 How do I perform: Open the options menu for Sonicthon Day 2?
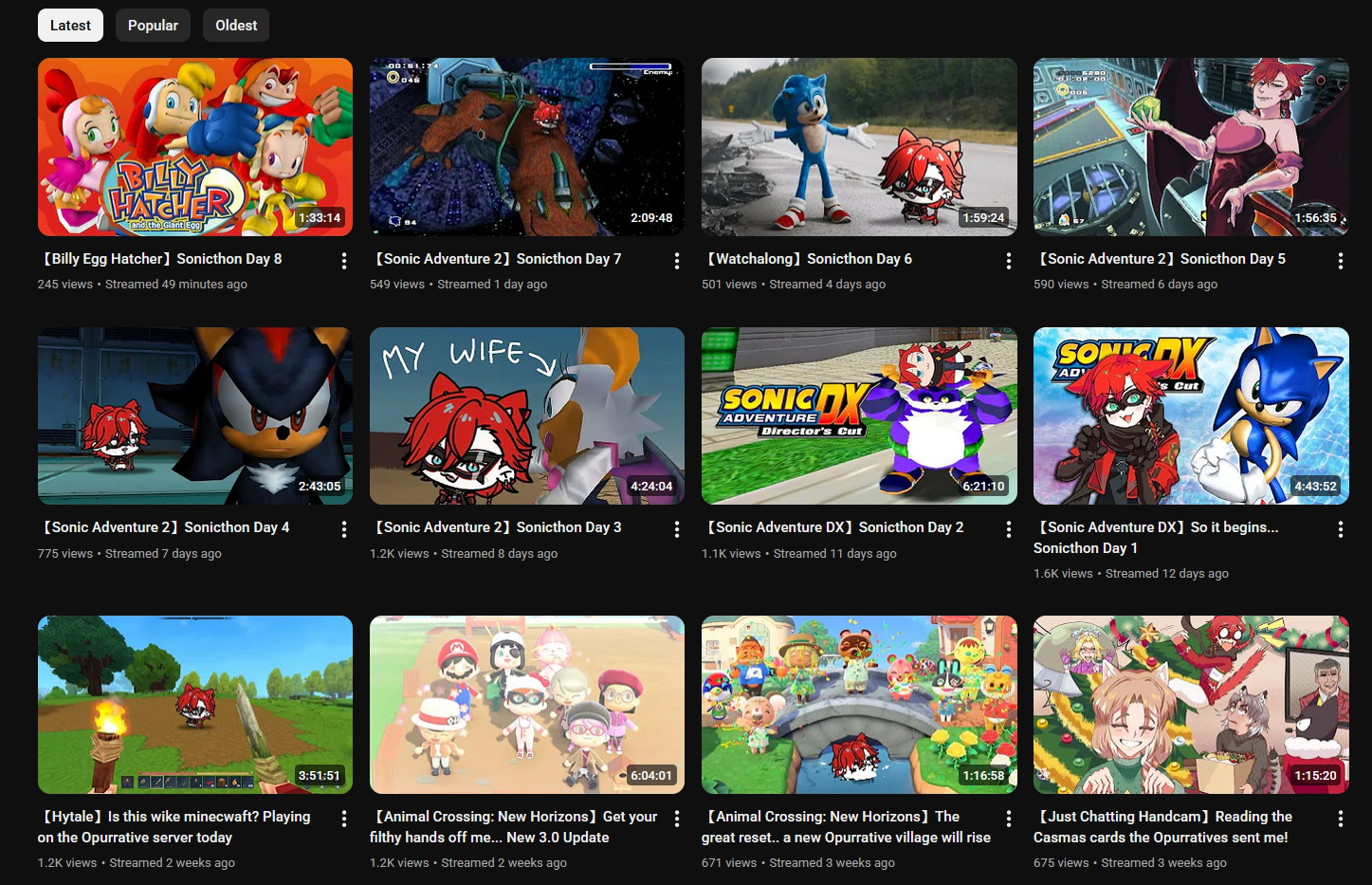click(1008, 529)
